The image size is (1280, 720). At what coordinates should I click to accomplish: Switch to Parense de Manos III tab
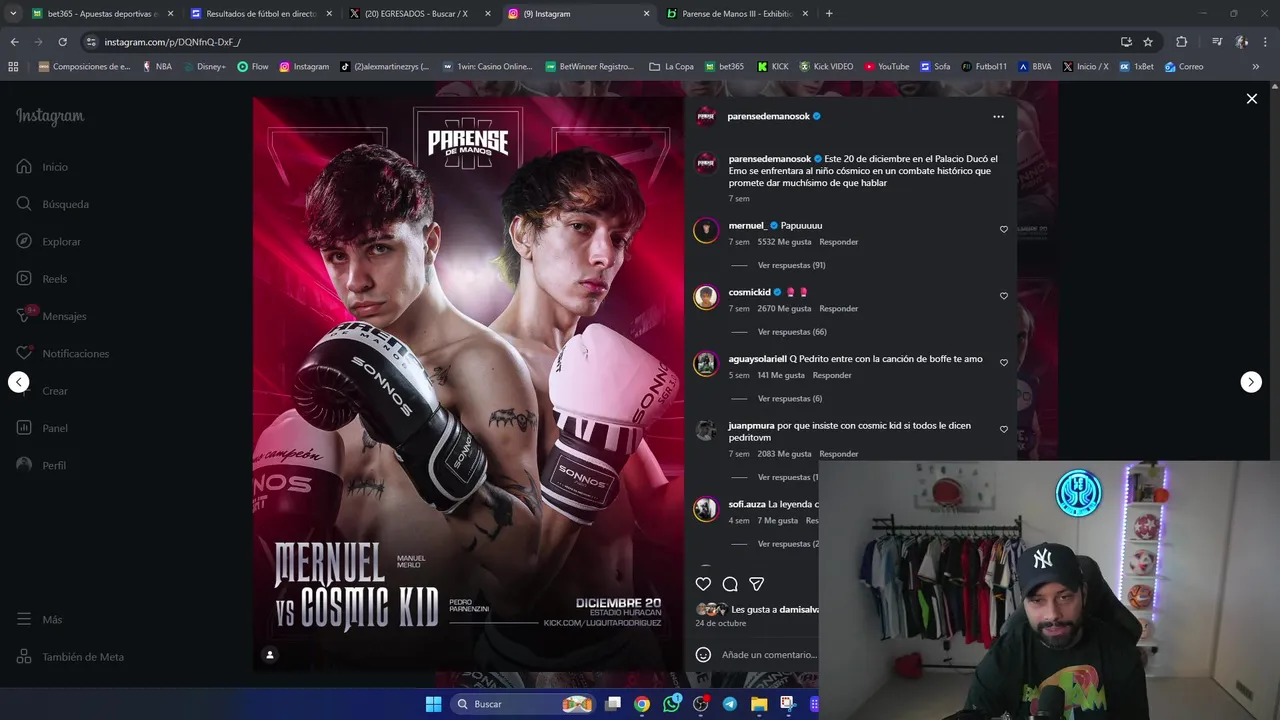click(x=737, y=14)
